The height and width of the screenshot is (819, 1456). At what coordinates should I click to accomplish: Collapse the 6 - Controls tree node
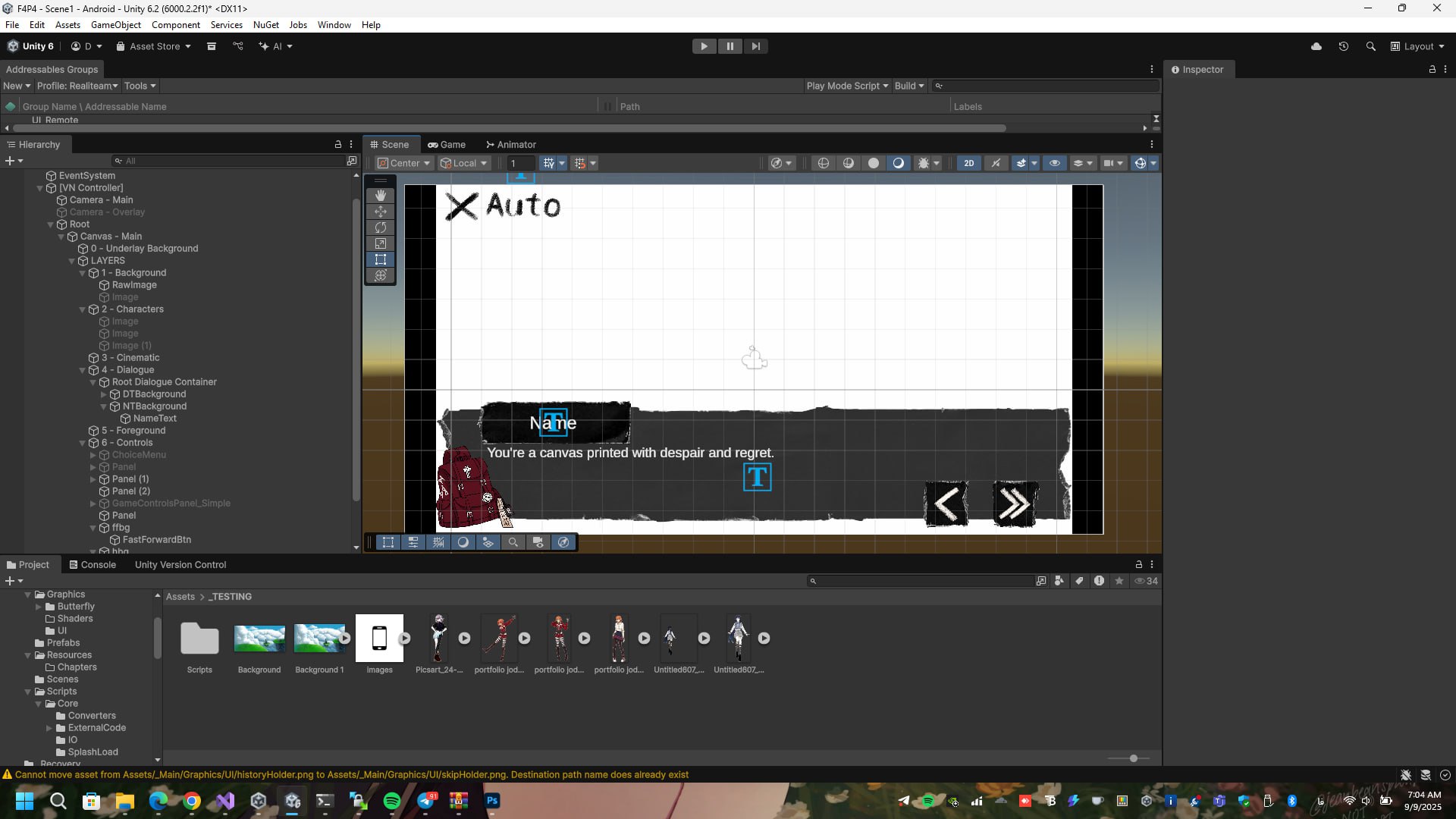(x=83, y=443)
